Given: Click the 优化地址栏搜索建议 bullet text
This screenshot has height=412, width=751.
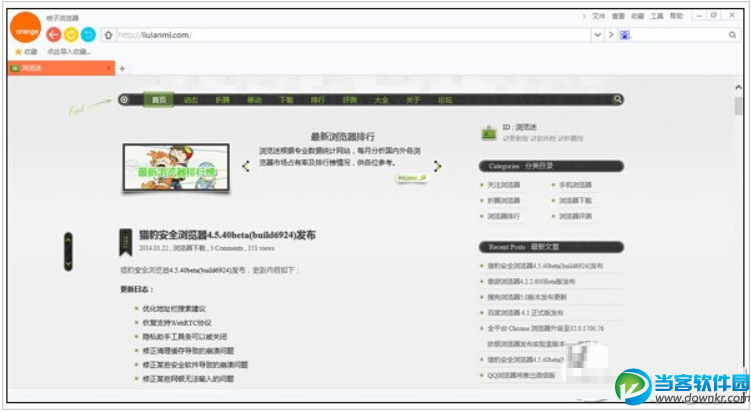Looking at the screenshot, I should (174, 309).
